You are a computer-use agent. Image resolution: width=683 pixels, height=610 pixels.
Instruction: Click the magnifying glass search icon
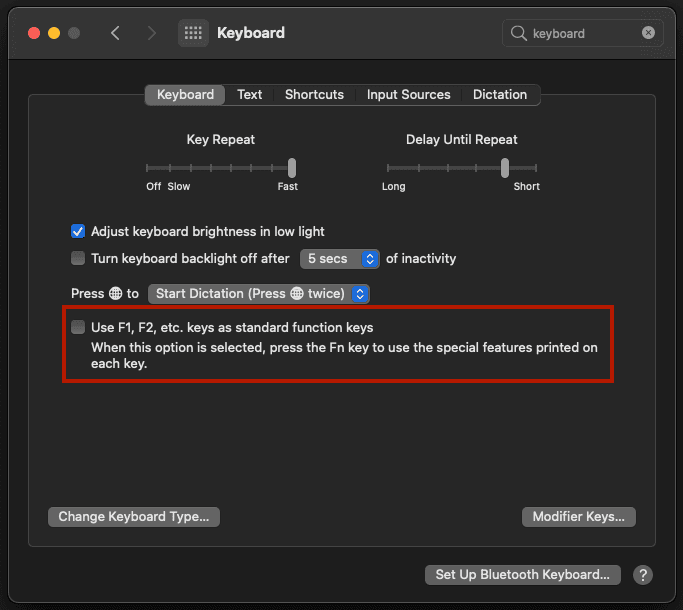tap(518, 33)
